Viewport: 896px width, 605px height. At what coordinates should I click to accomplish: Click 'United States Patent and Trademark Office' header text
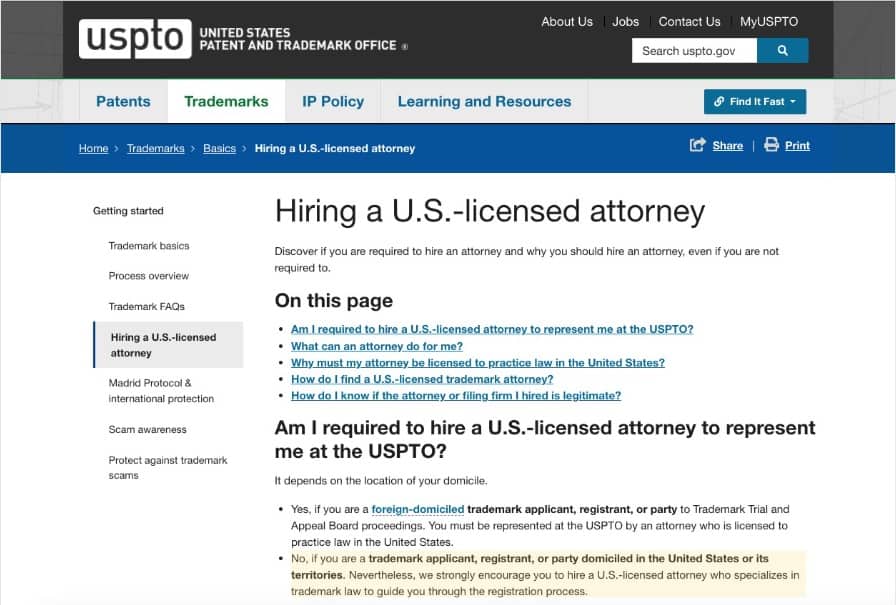[x=298, y=39]
